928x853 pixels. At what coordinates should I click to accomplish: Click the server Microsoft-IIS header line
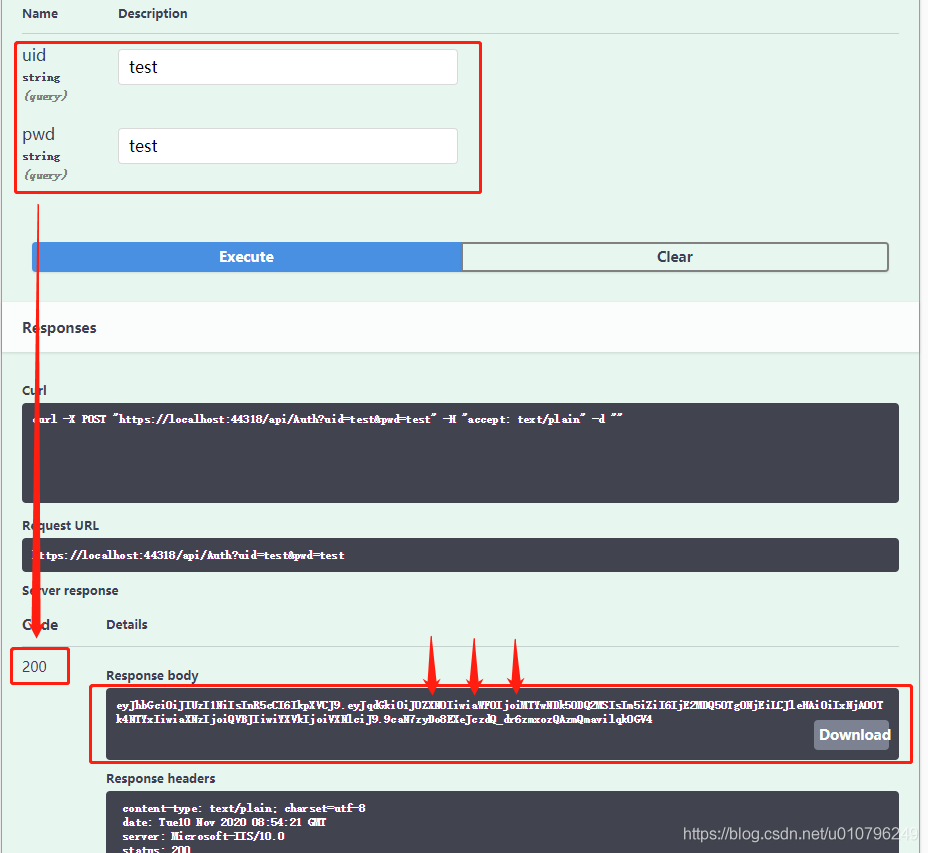click(x=203, y=836)
